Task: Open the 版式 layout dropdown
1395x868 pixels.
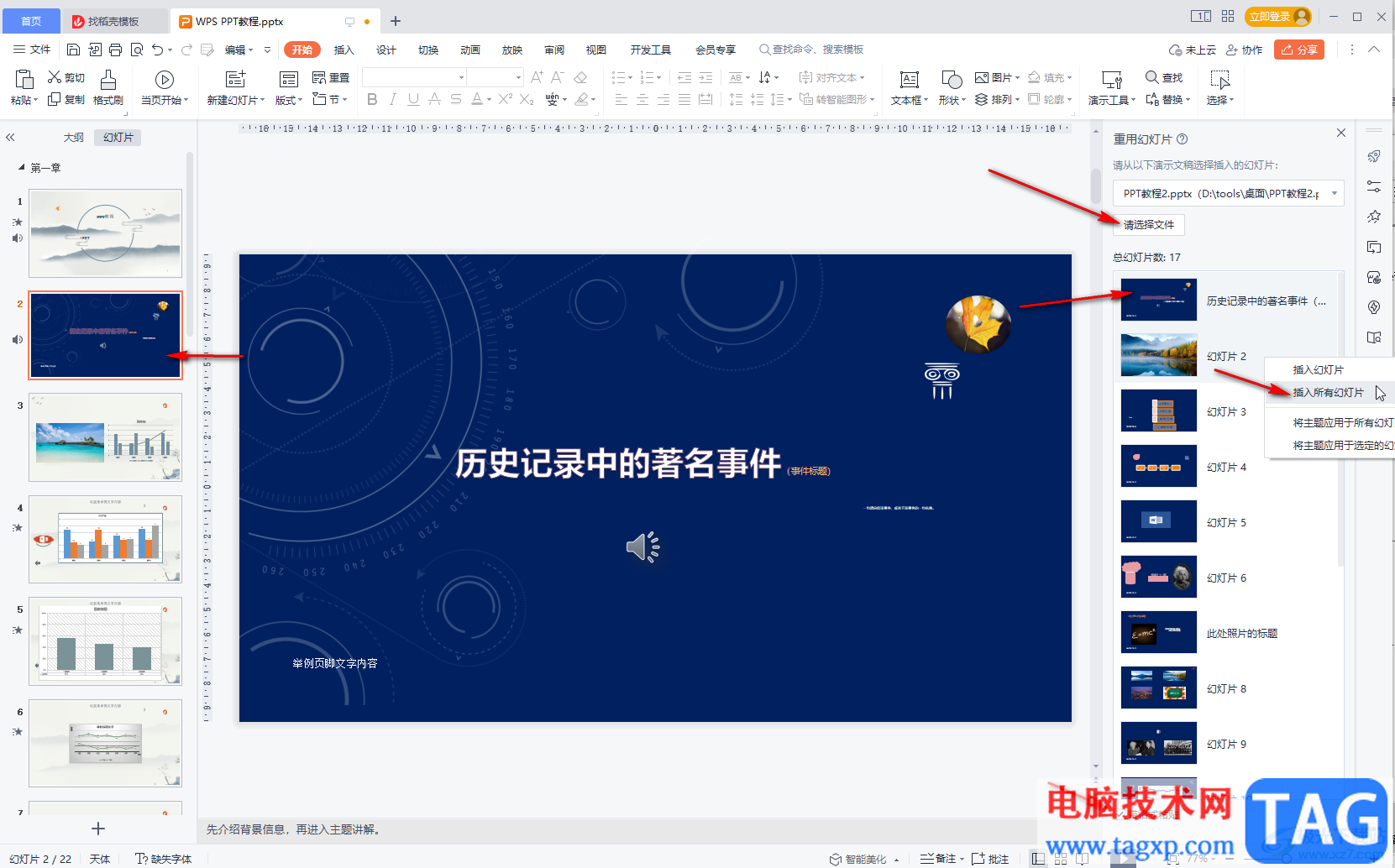Action: pyautogui.click(x=289, y=100)
